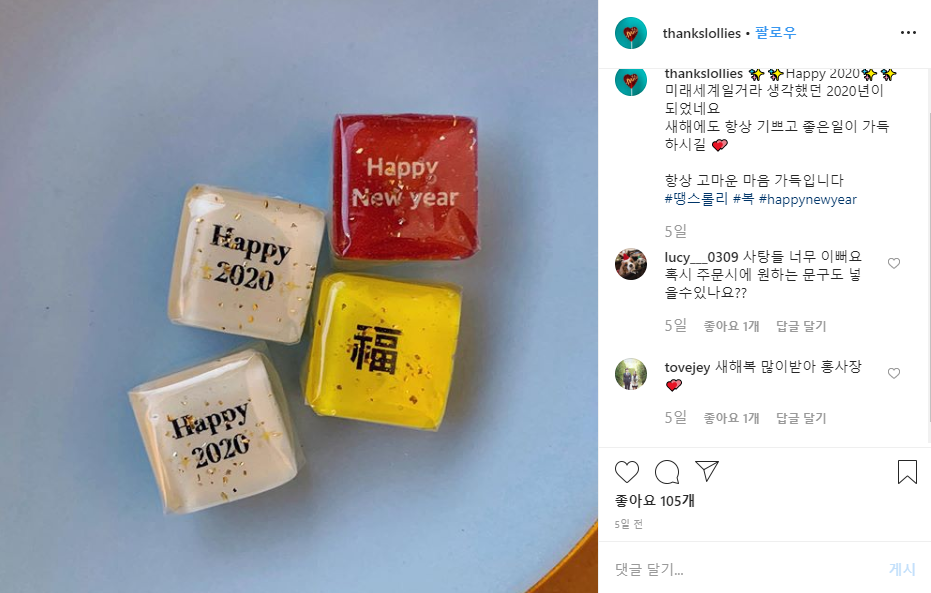Like the post with the heart icon
This screenshot has width=931, height=593.
626,472
